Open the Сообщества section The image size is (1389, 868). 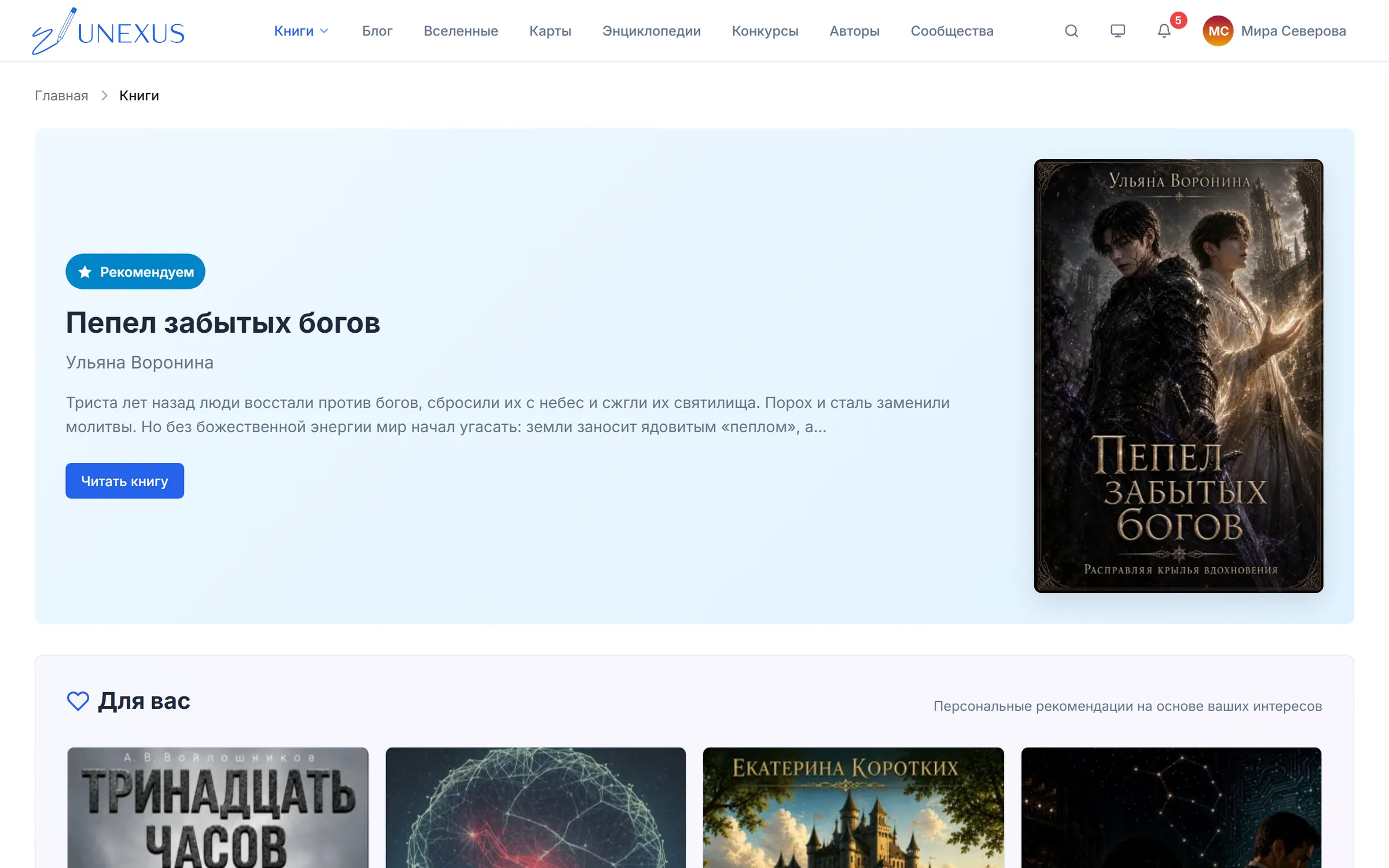pyautogui.click(x=952, y=31)
